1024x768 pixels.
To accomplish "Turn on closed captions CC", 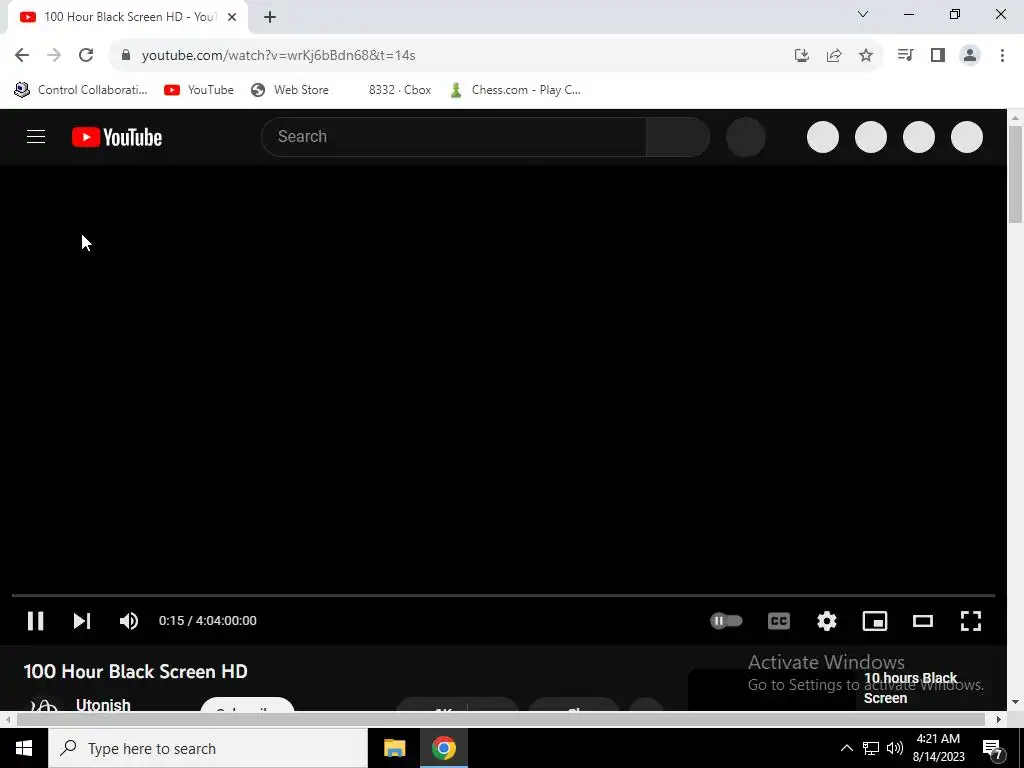I will [x=778, y=620].
